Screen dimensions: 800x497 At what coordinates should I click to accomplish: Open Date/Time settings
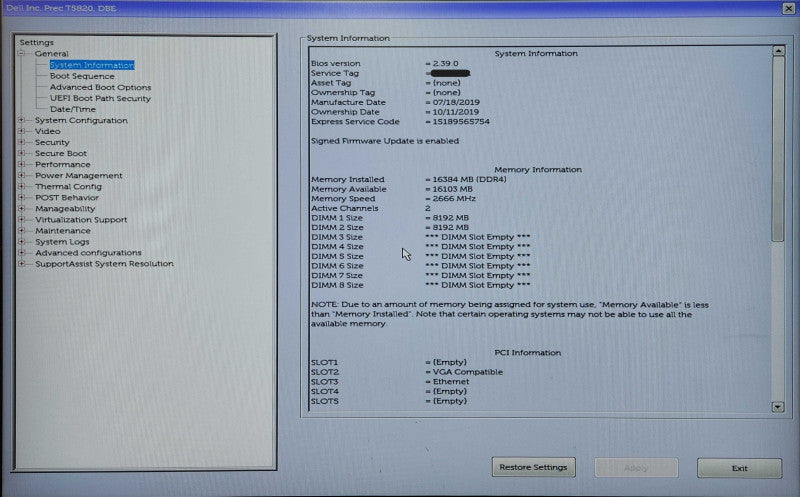[72, 109]
